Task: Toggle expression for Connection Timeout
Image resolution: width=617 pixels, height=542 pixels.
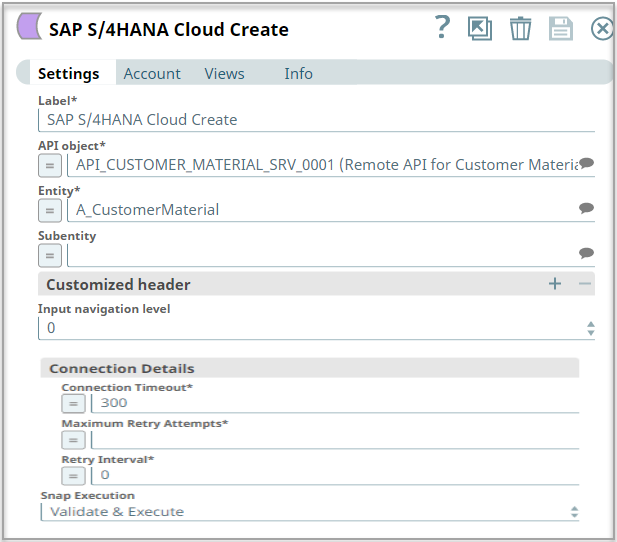Action: (x=73, y=404)
